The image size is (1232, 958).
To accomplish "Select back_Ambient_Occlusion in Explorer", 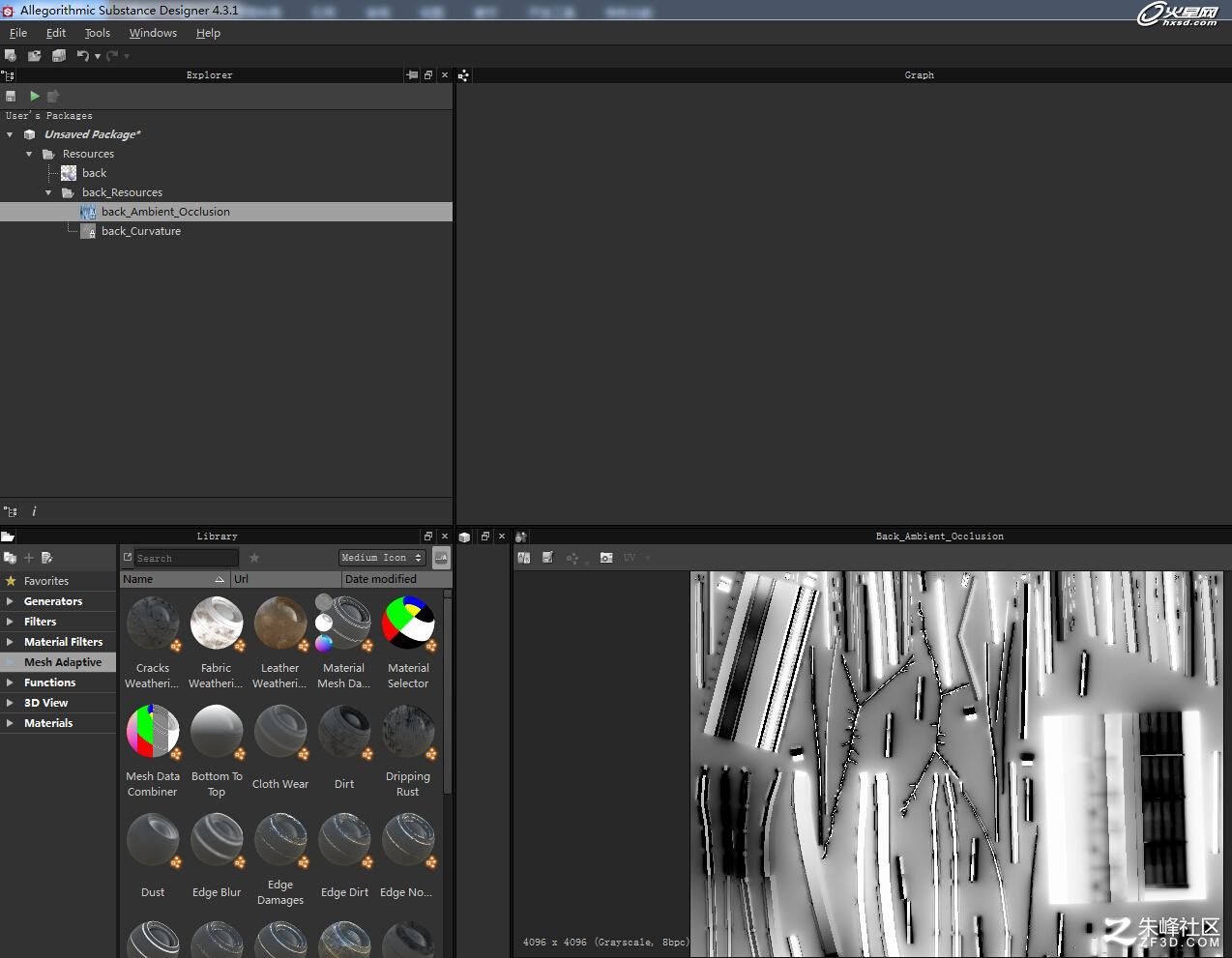I will pos(226,212).
